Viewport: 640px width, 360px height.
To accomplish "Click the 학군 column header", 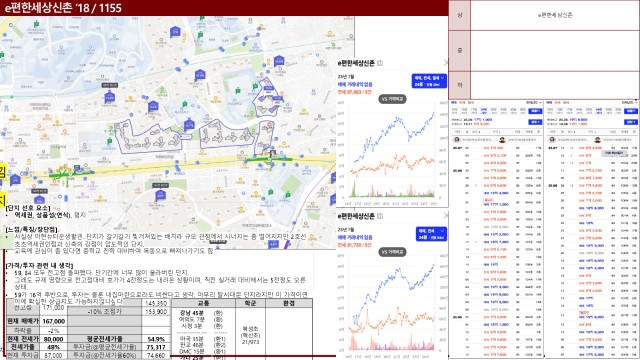I will pyautogui.click(x=250, y=303).
